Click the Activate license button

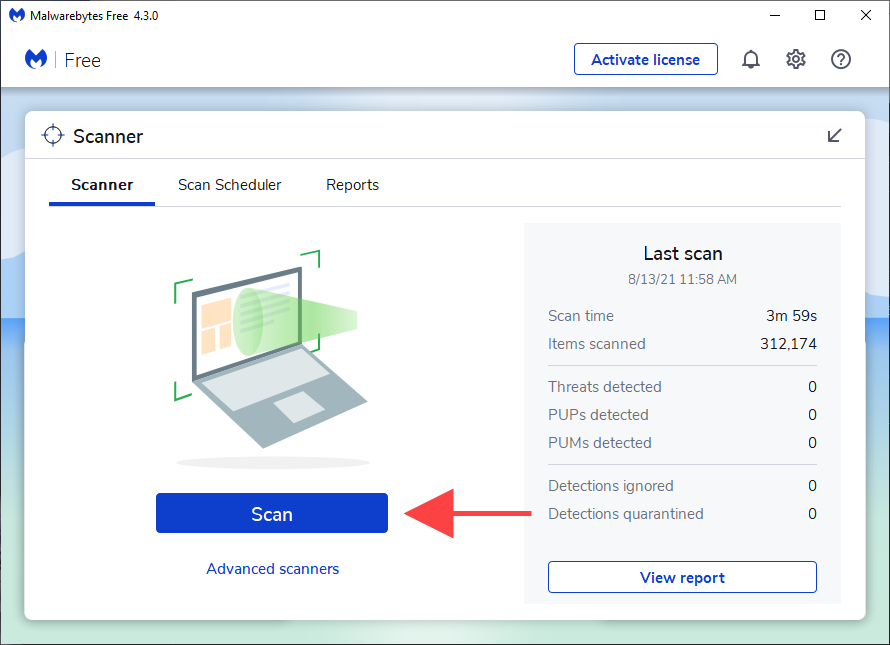click(645, 59)
